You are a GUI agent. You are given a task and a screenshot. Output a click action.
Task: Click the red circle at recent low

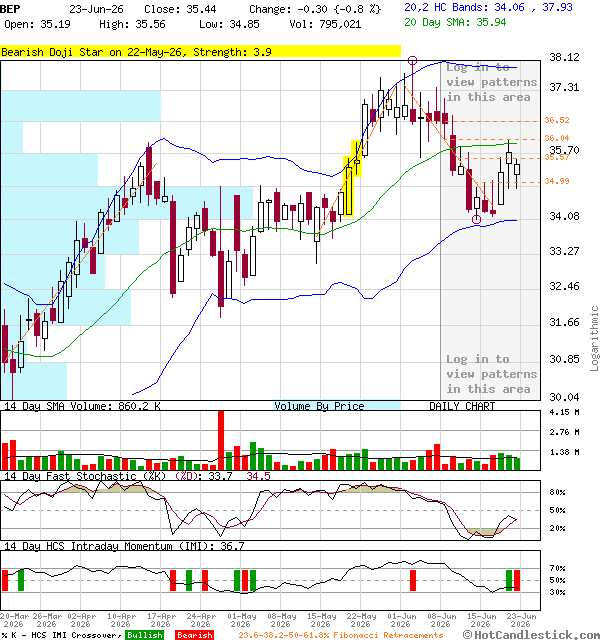[x=476, y=220]
